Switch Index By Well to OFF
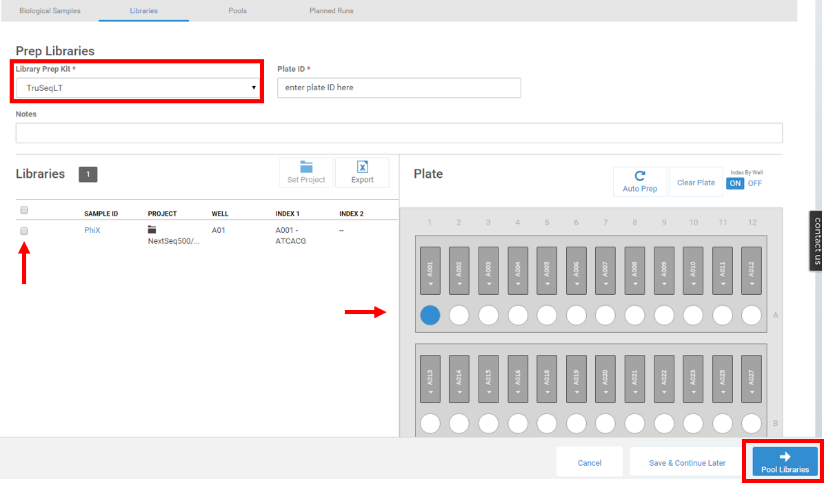Viewport: 824px width, 483px height. click(x=755, y=183)
